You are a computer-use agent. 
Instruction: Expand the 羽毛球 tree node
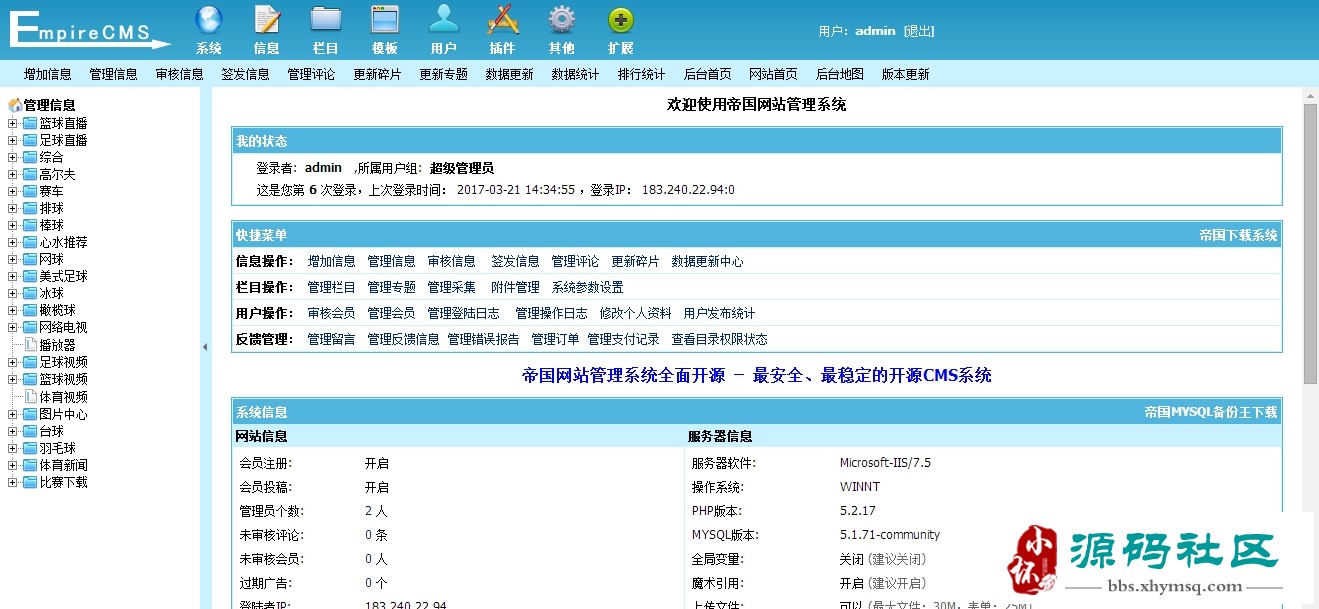click(12, 448)
